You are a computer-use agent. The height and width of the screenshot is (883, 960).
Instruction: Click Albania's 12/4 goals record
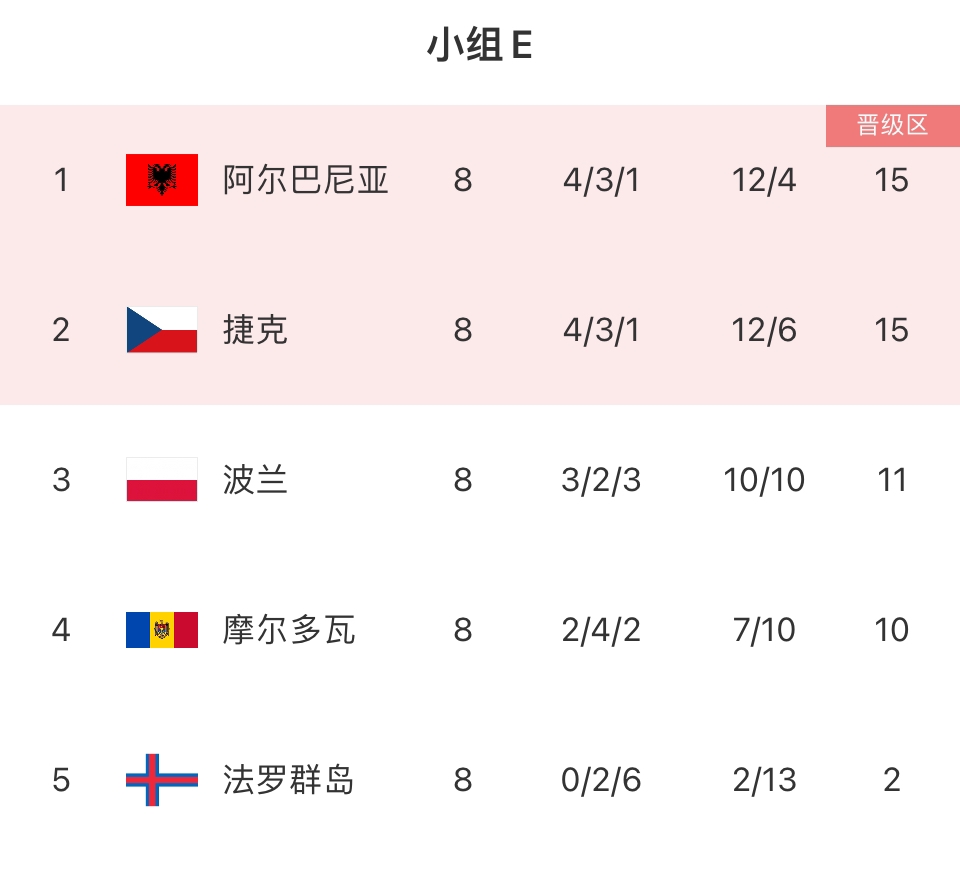point(764,180)
